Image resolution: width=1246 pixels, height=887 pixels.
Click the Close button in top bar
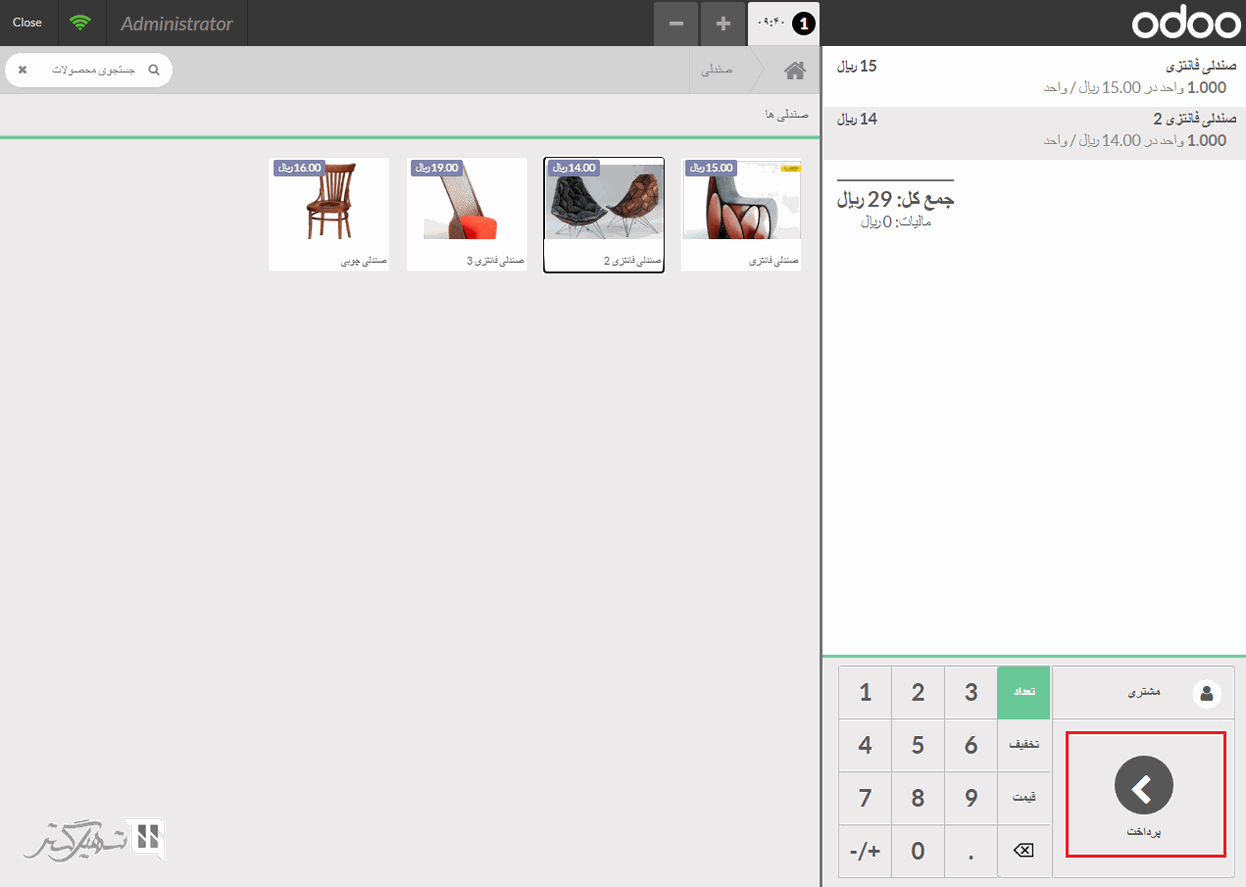point(27,22)
